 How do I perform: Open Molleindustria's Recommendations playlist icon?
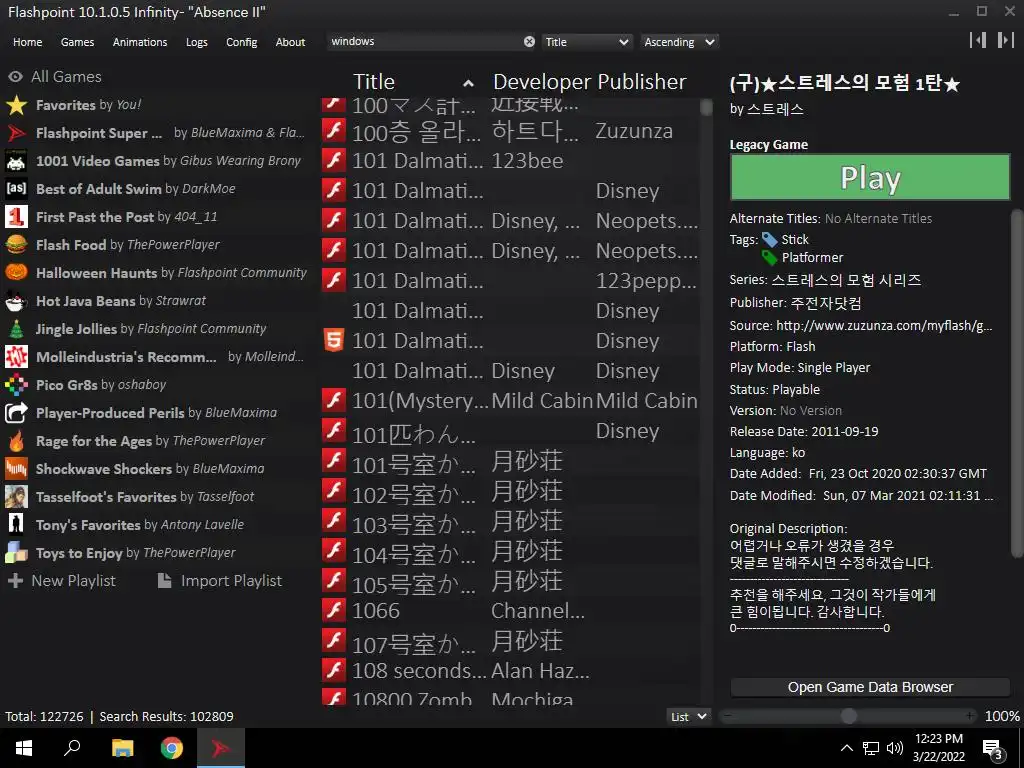(x=16, y=357)
